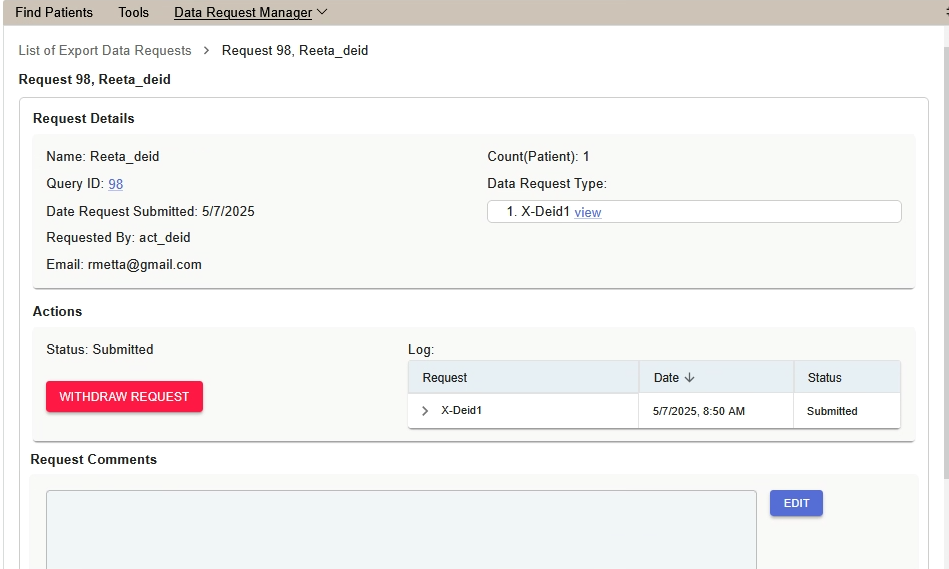949x569 pixels.
Task: Click the 5/7/2025, 8:50 AM log date
Action: coord(699,411)
